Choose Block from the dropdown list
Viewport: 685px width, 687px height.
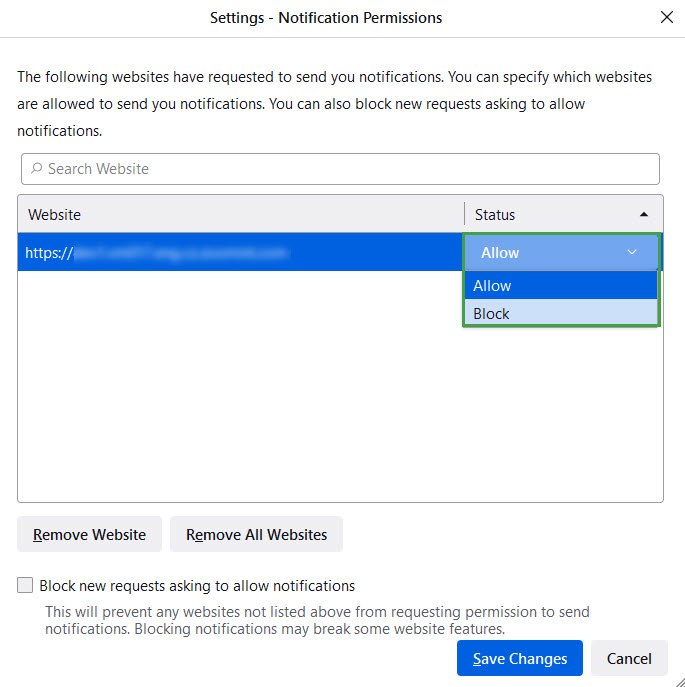point(560,314)
